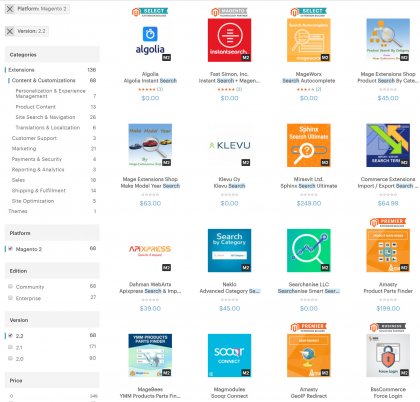The image size is (420, 402).
Task: Check the 2.1 version checkbox
Action: [x=10, y=347]
